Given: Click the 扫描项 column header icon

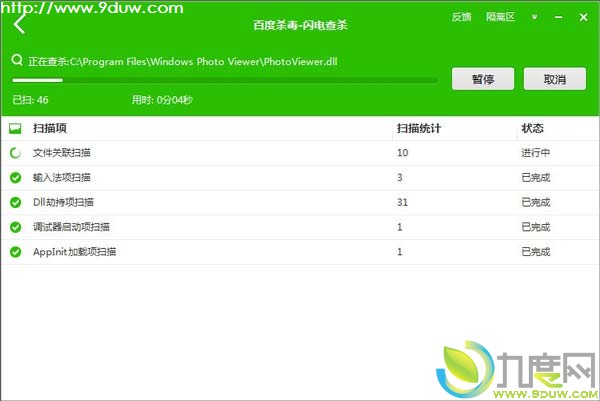Looking at the screenshot, I should point(15,129).
